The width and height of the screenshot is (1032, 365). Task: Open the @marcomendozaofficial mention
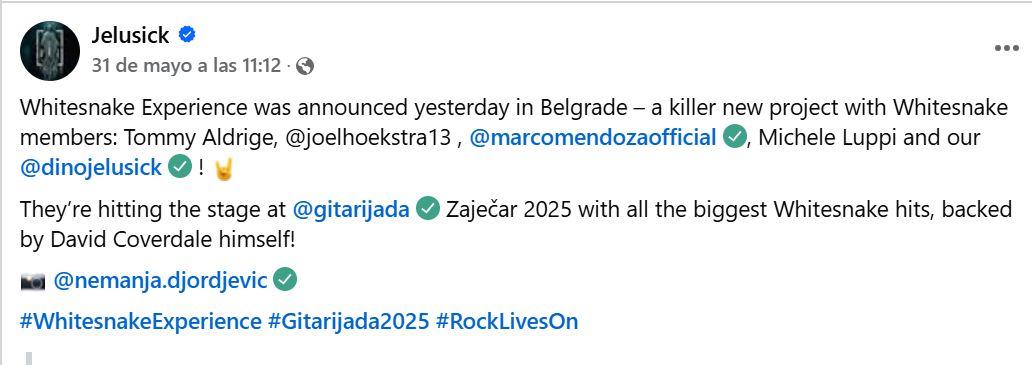point(592,137)
